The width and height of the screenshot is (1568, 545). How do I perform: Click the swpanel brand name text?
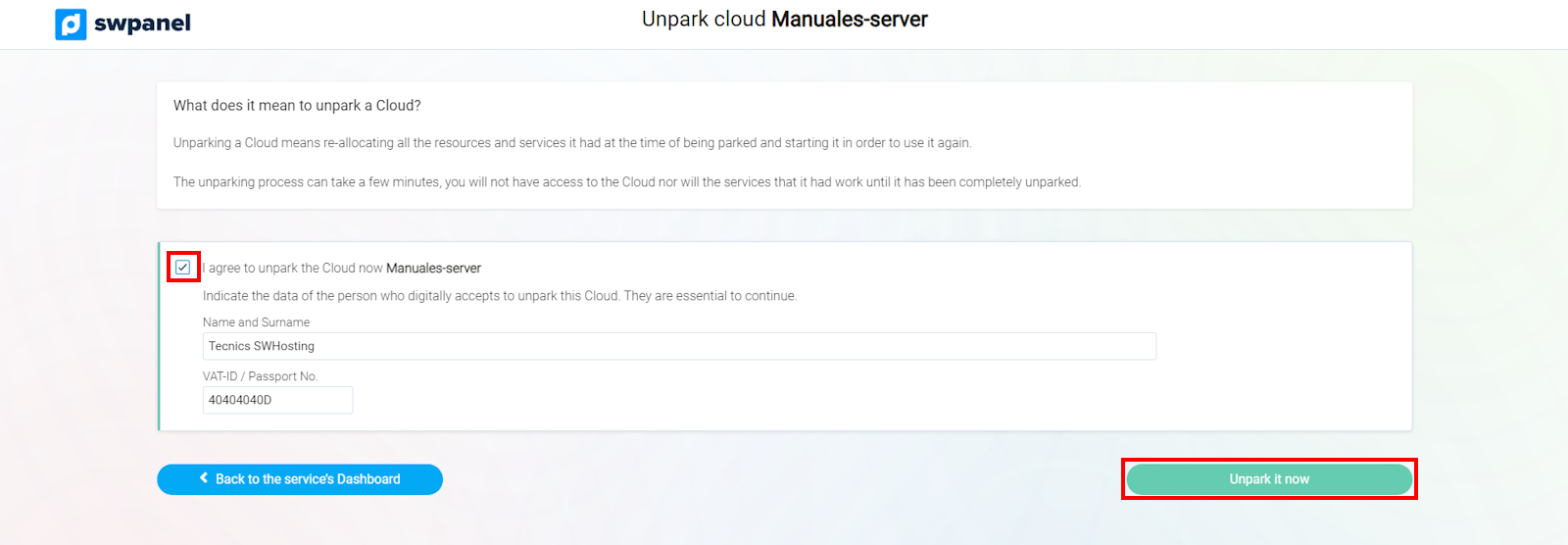(142, 24)
